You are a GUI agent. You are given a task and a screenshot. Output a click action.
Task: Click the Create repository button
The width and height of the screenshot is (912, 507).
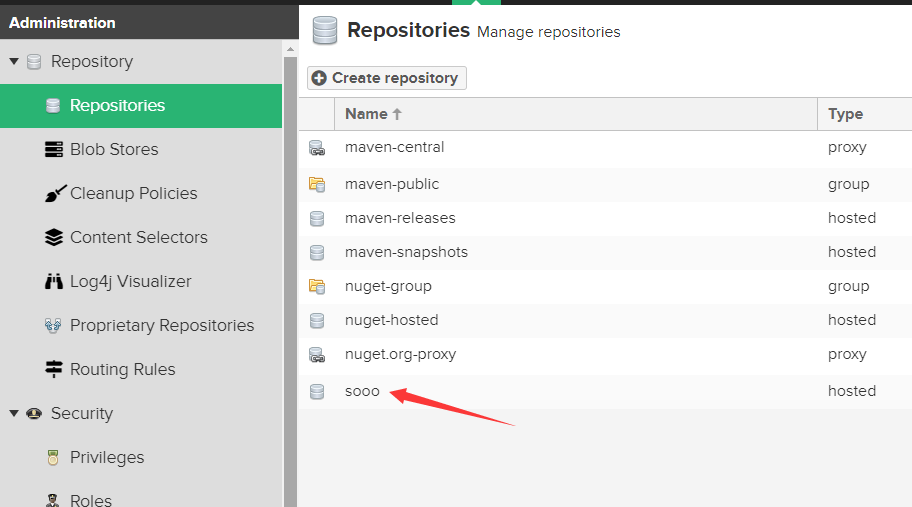click(386, 78)
